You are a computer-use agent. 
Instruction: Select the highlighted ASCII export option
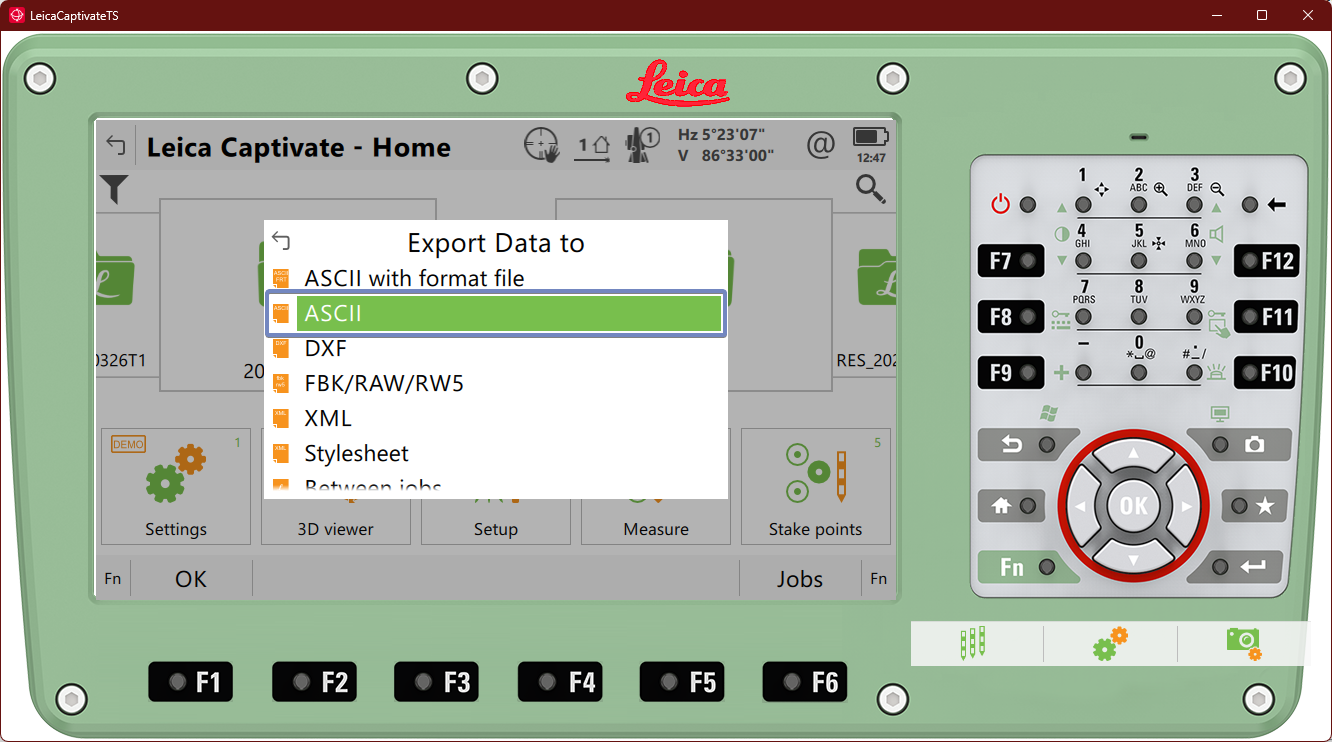[496, 313]
